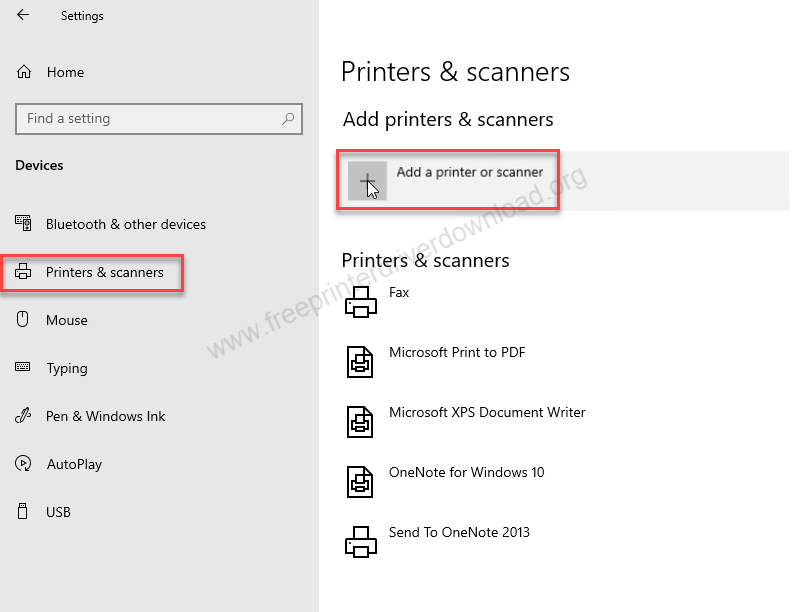
Task: Go to Mouse settings
Action: 67,320
